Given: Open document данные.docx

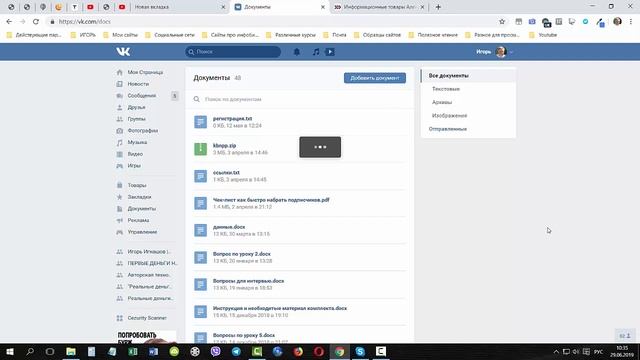Looking at the screenshot, I should [229, 227].
